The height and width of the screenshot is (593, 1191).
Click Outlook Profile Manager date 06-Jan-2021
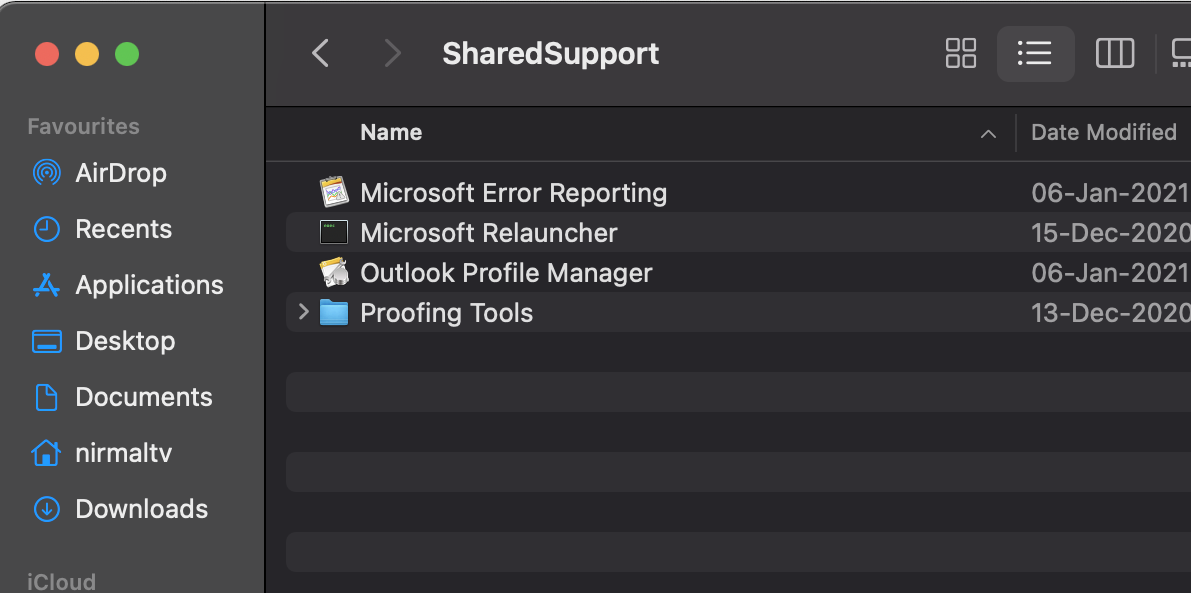coord(1110,273)
